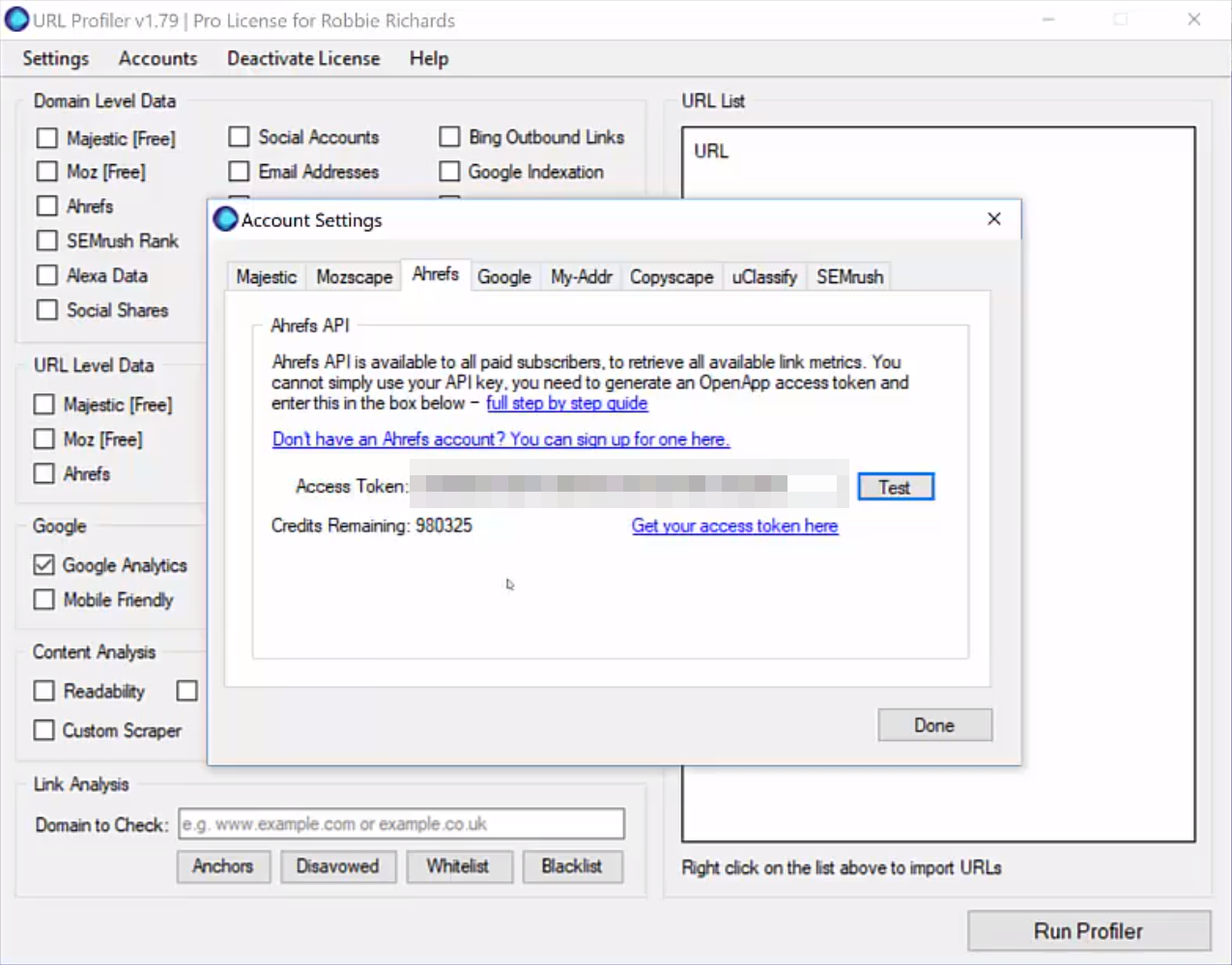Select the Copyscape tab
This screenshot has width=1232, height=965.
click(x=671, y=277)
